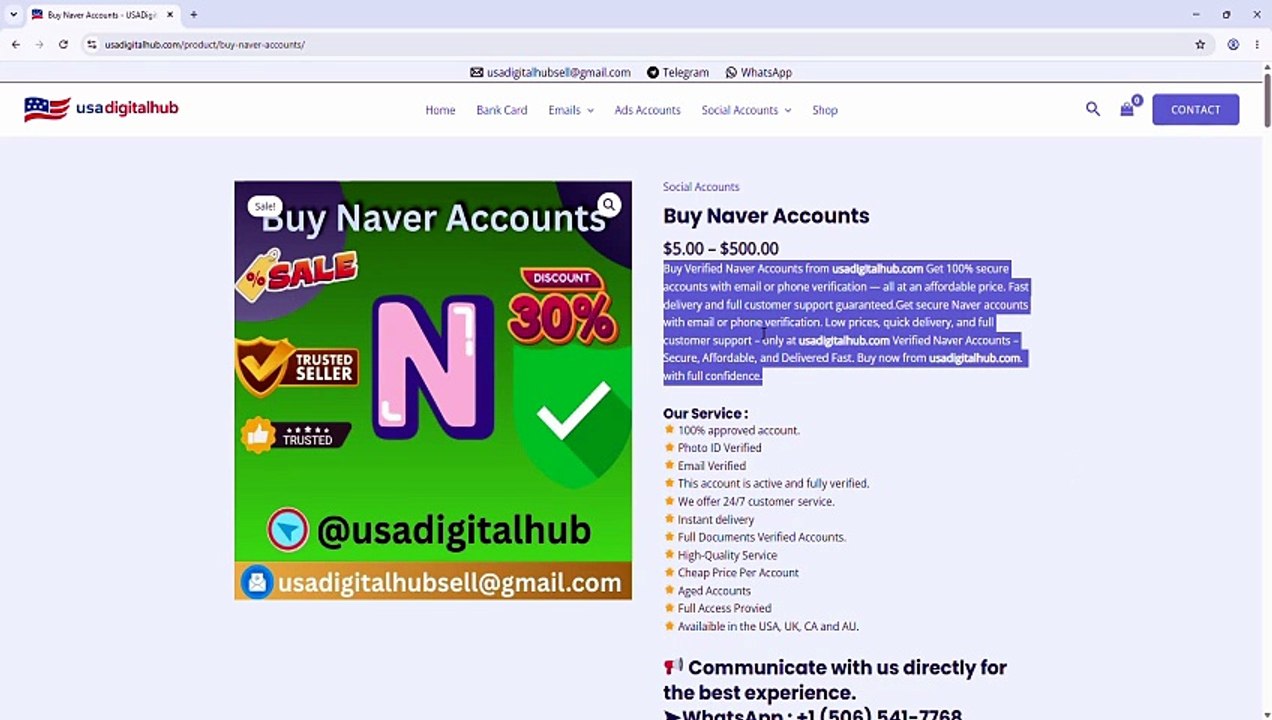This screenshot has height=720, width=1272.
Task: Click the first usadigitalhub.com link in description
Action: (x=877, y=269)
